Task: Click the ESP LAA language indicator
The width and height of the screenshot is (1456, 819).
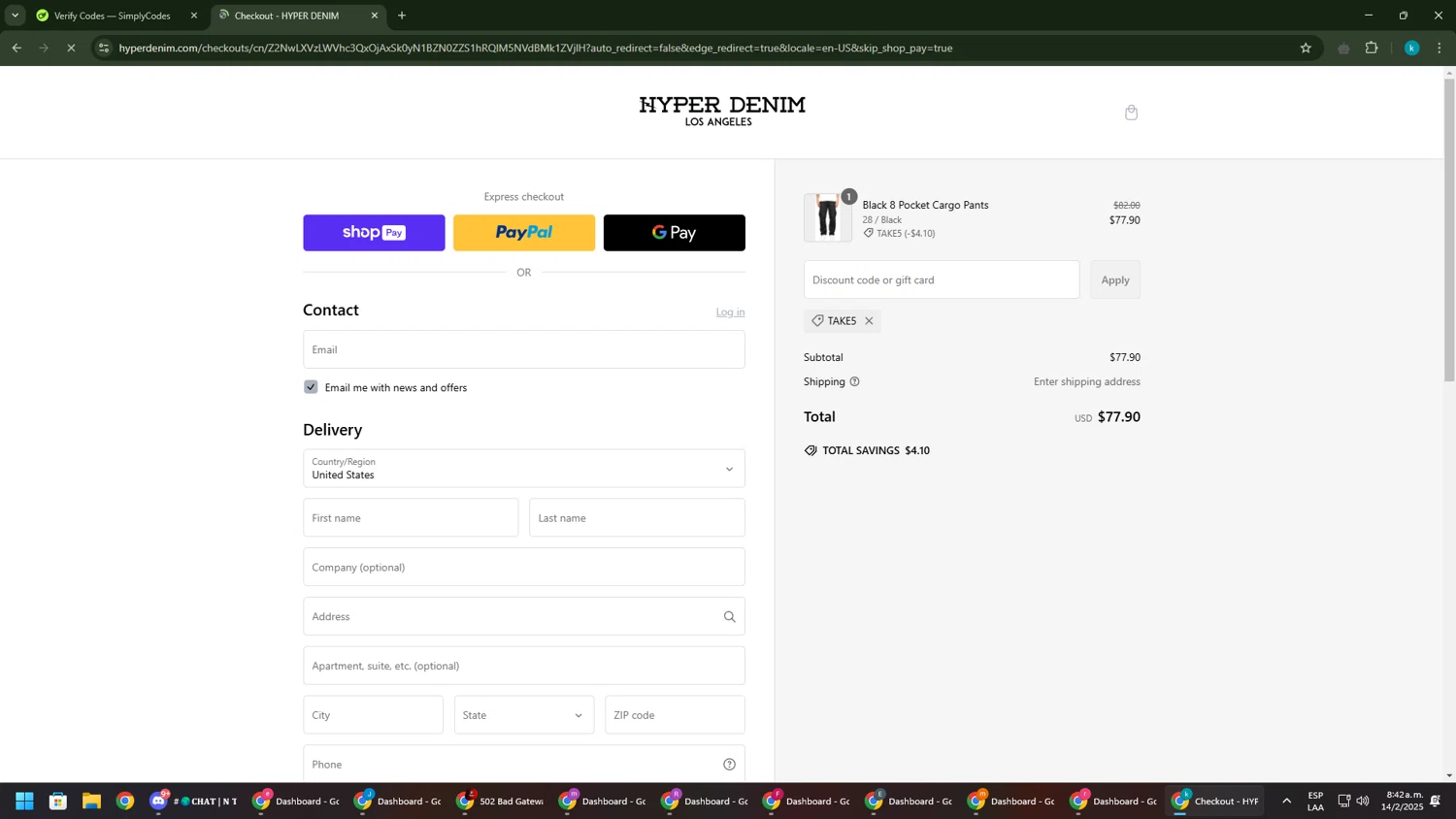Action: tap(1315, 801)
